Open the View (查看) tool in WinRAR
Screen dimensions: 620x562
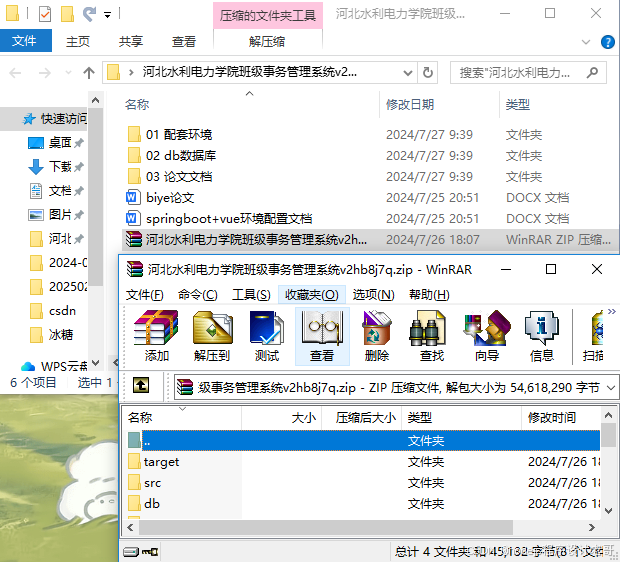click(x=322, y=336)
